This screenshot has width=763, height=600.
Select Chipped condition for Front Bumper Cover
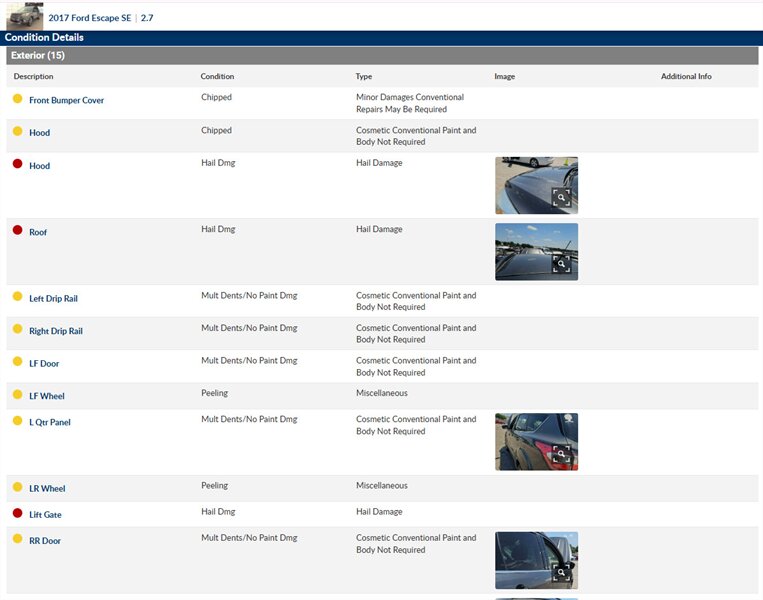coord(217,97)
